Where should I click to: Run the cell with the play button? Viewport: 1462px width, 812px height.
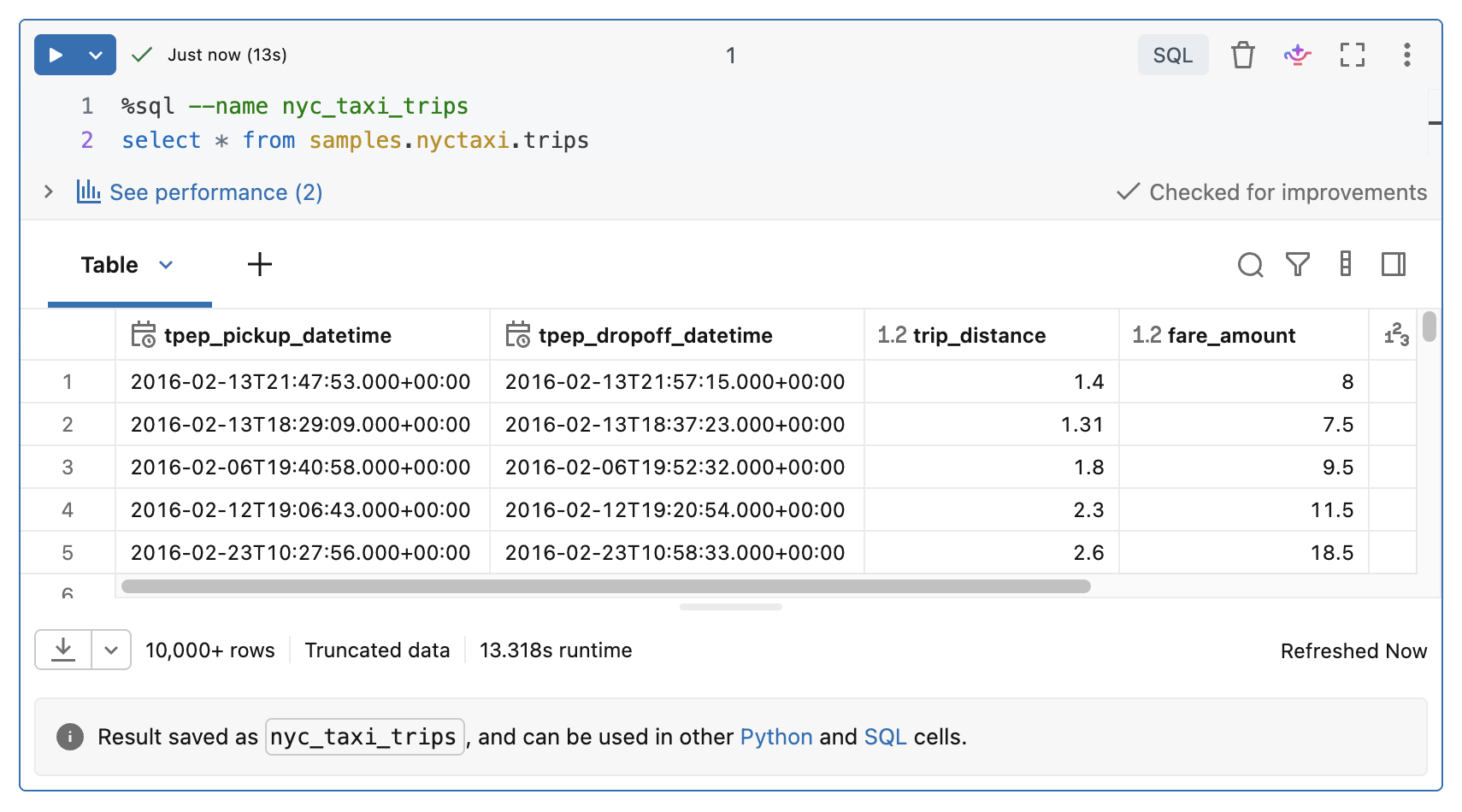point(56,55)
